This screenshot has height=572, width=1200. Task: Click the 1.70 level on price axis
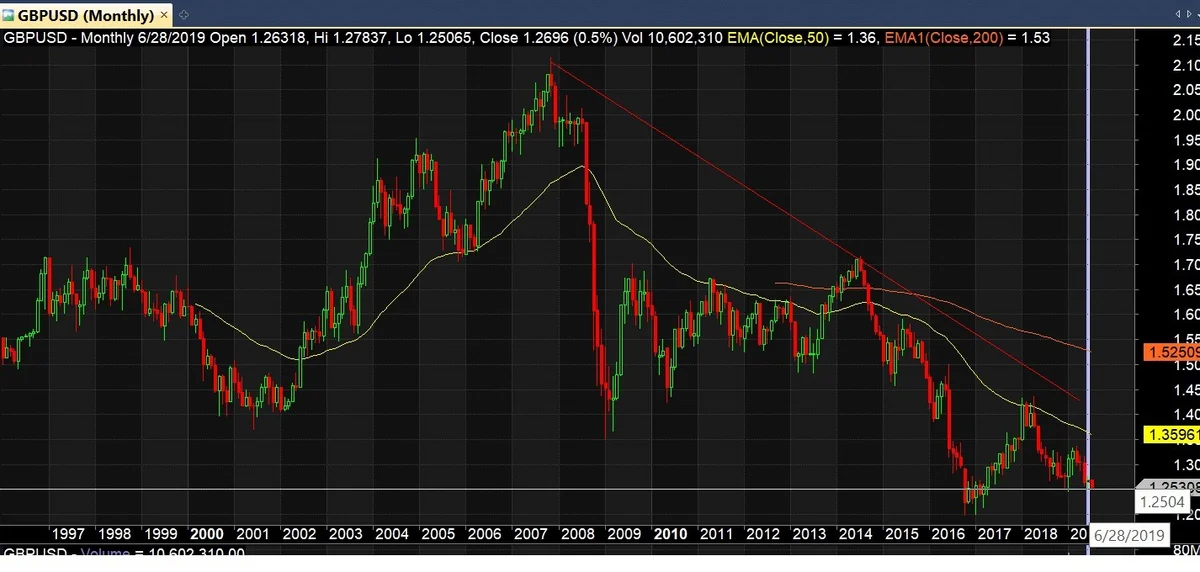tap(1175, 264)
